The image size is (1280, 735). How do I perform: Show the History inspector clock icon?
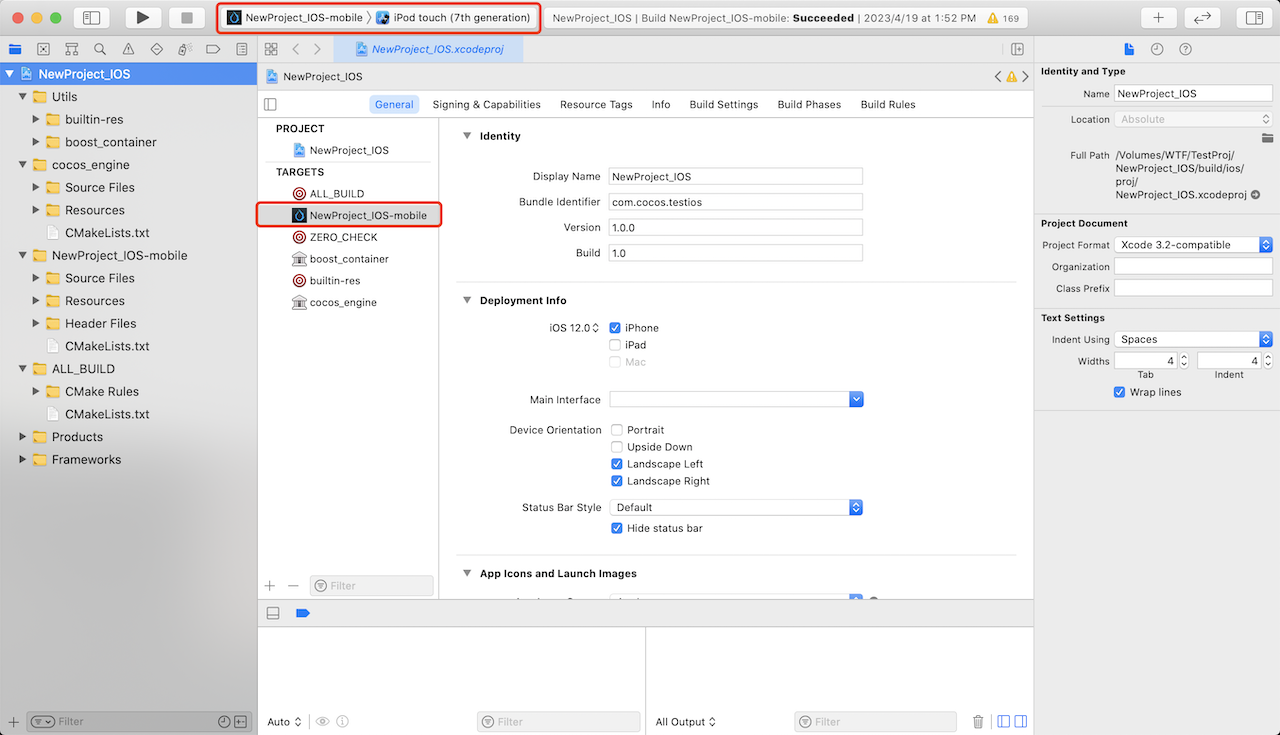1157,49
